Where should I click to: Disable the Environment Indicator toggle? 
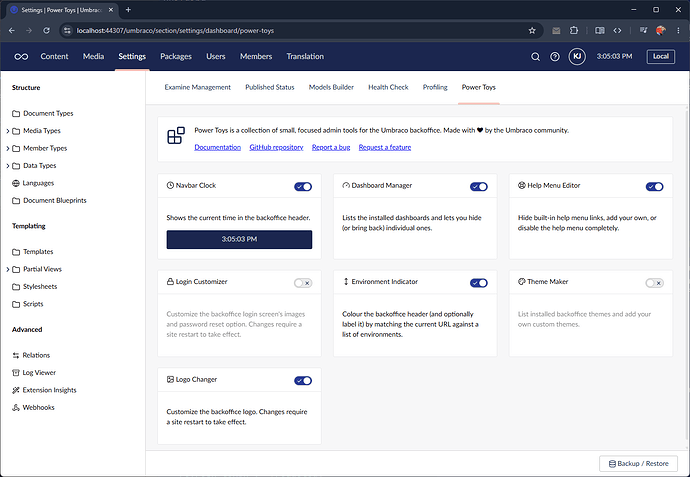tap(479, 283)
